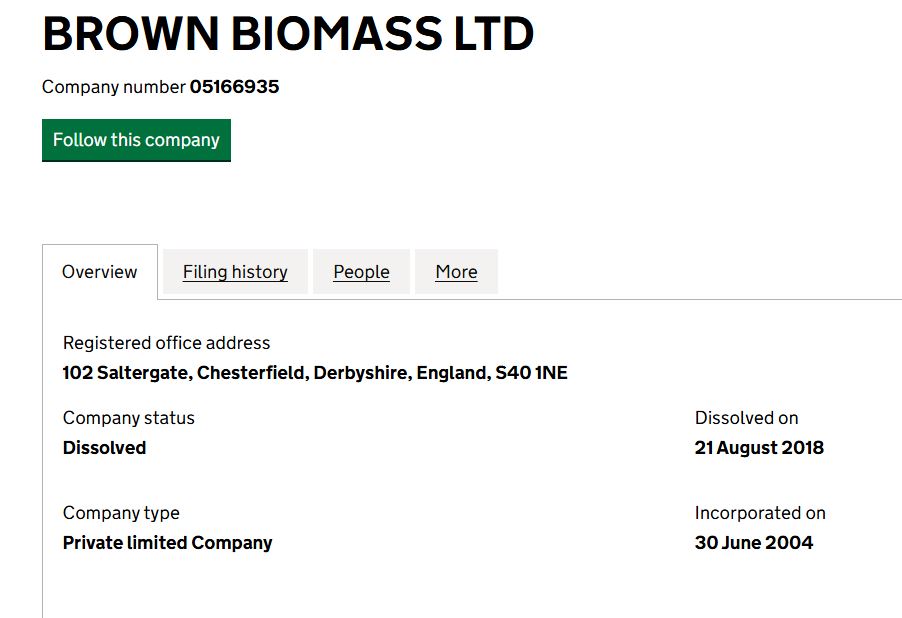Click the Dissolved on label
The image size is (902, 618).
point(747,418)
